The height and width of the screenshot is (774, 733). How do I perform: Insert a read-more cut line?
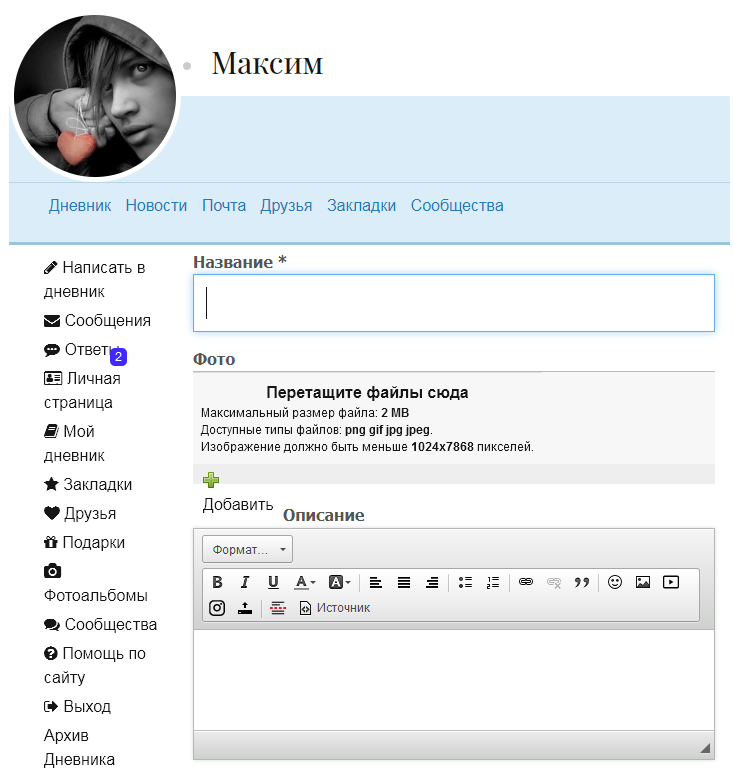(278, 608)
